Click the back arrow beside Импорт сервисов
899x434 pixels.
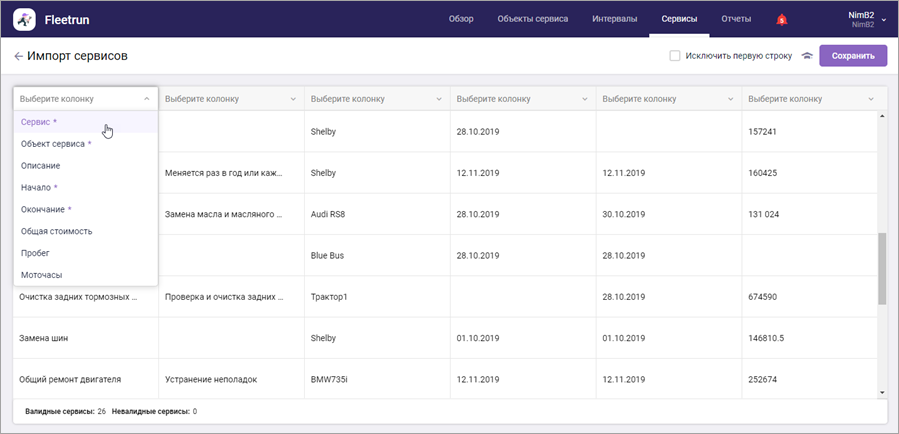click(x=18, y=57)
